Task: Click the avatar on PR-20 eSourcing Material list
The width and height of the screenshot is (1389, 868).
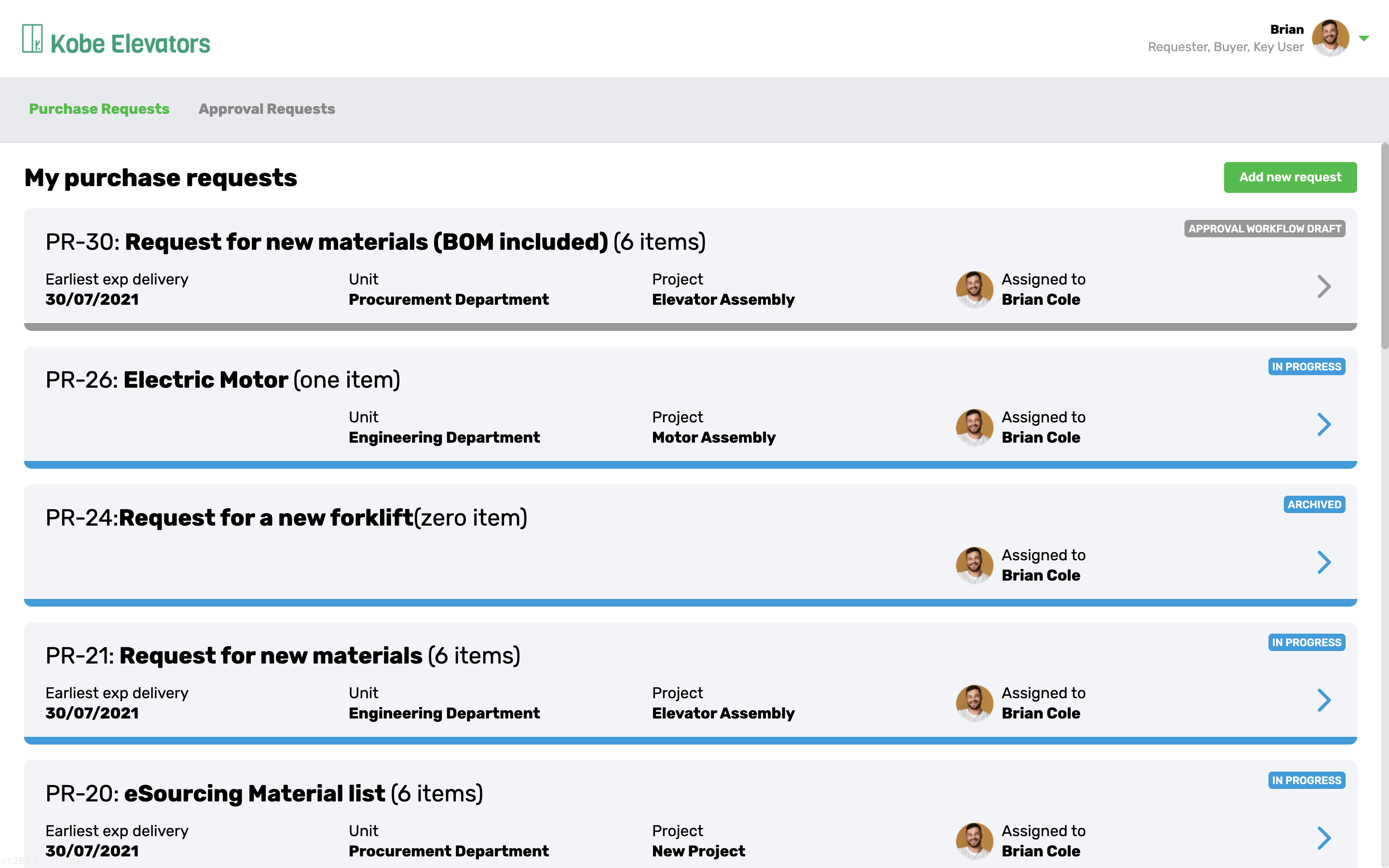Action: click(974, 841)
